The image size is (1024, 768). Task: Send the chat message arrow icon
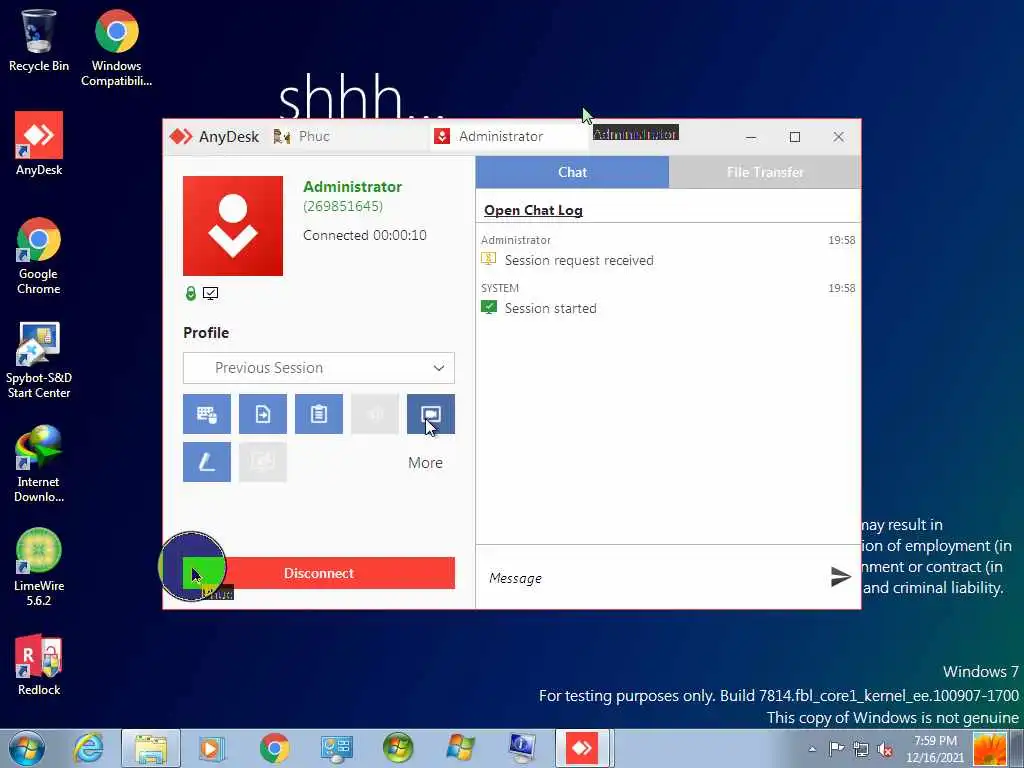pos(840,577)
